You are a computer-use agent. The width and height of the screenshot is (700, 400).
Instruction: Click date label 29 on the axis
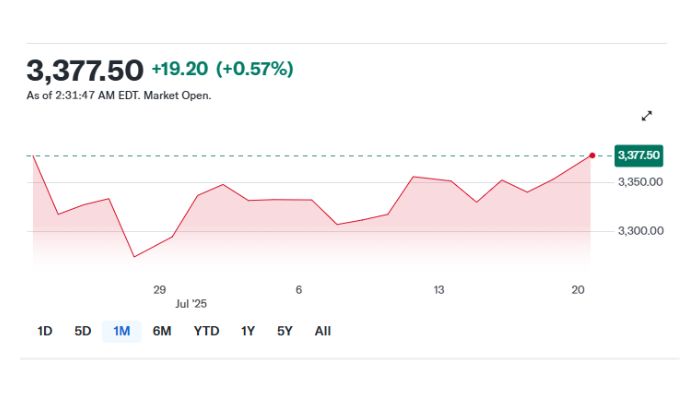(x=159, y=290)
